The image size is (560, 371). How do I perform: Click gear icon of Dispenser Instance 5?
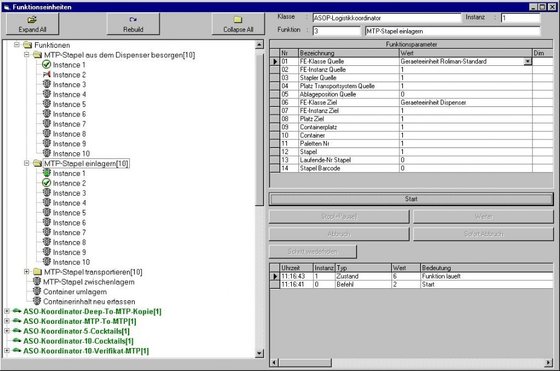(x=46, y=104)
